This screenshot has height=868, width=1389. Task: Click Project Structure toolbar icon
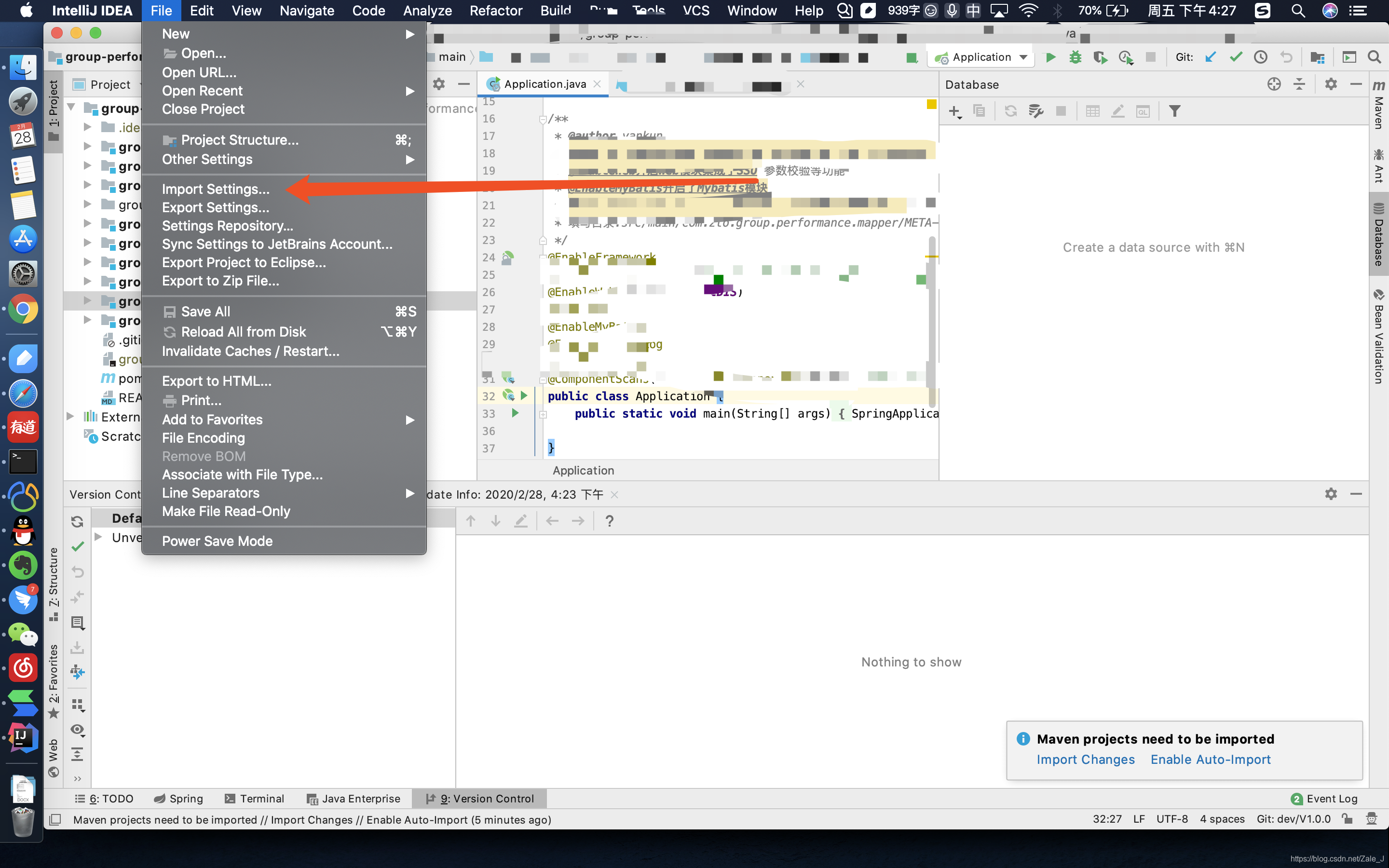pyautogui.click(x=1318, y=57)
